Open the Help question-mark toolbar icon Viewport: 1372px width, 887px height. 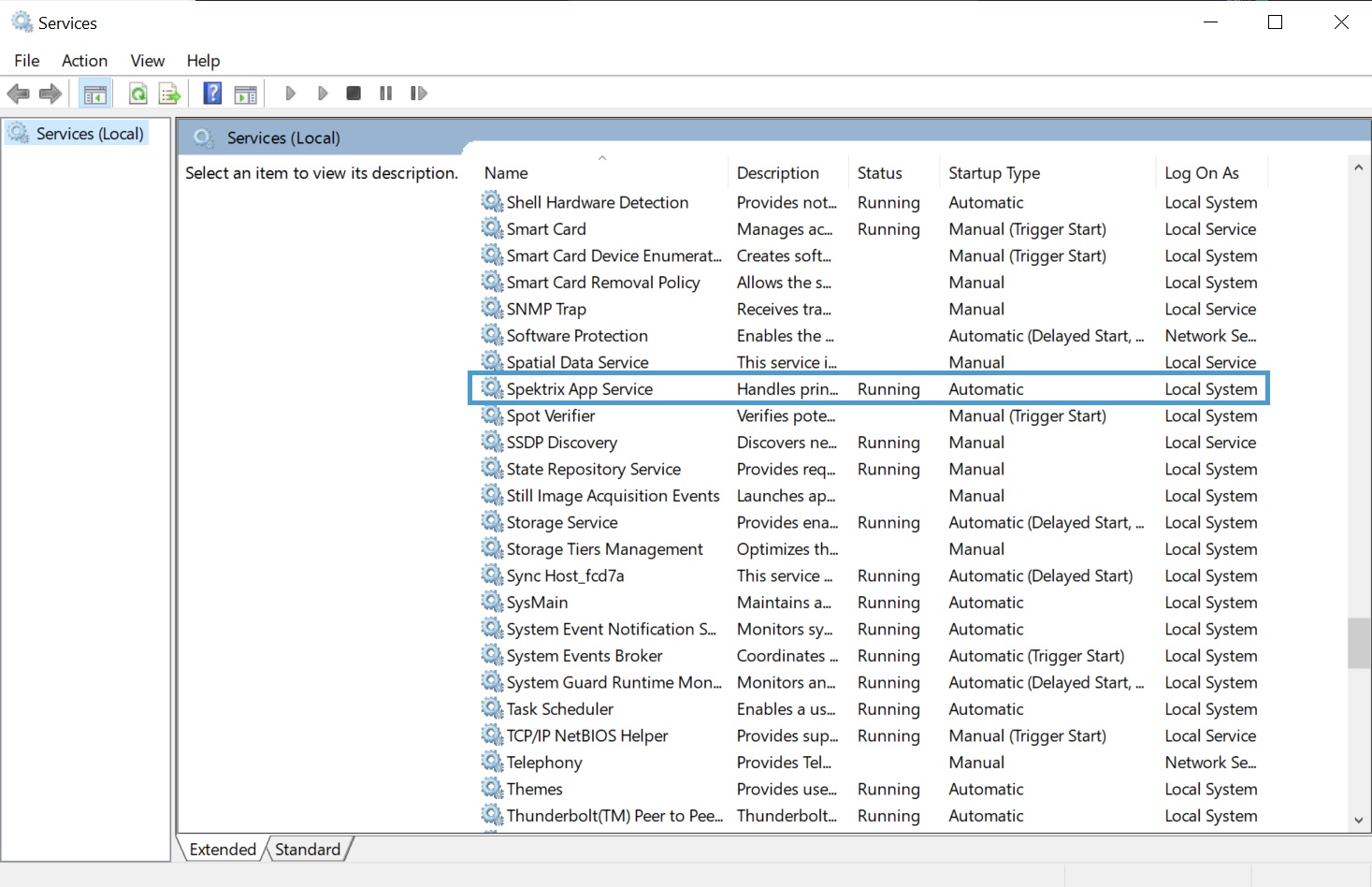point(213,94)
